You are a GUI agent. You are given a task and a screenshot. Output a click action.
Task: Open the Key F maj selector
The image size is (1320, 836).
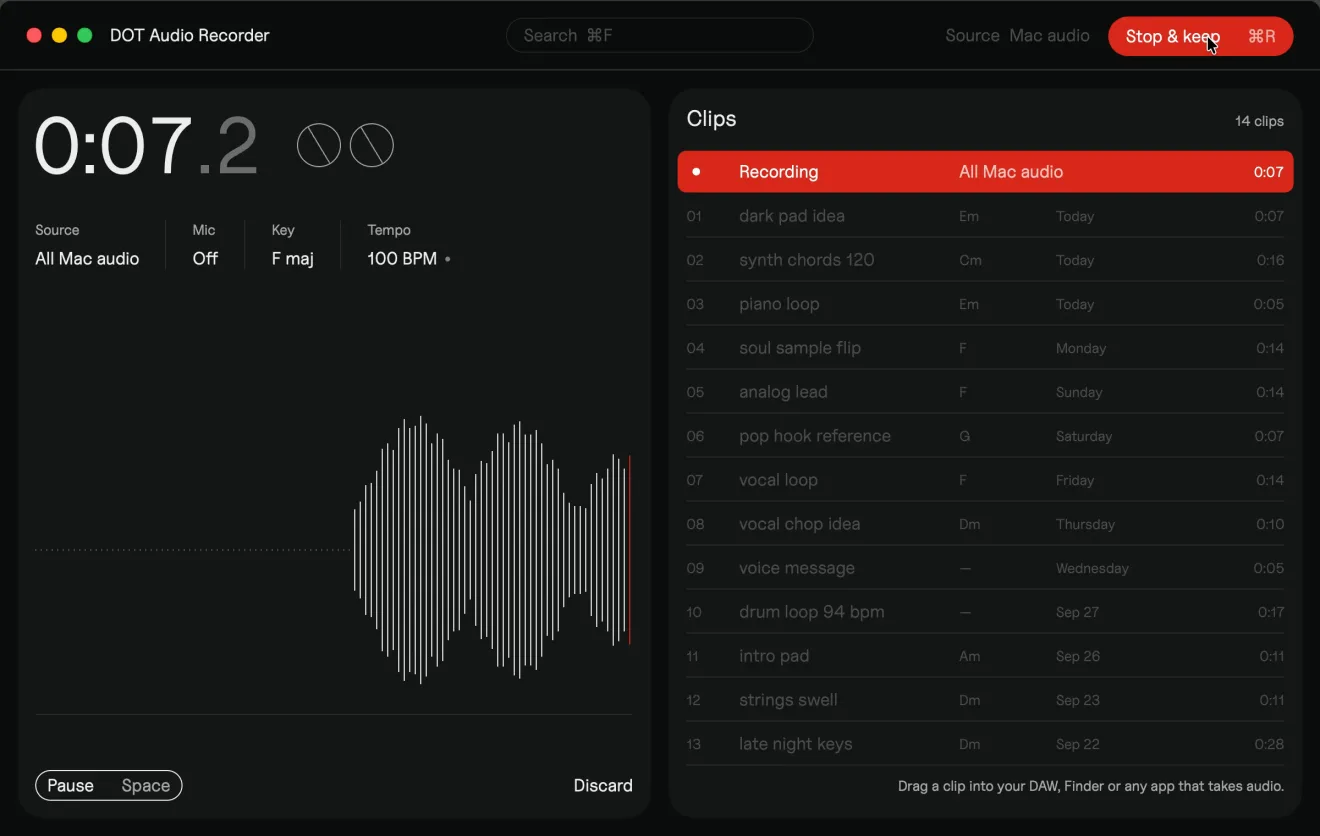pyautogui.click(x=292, y=246)
